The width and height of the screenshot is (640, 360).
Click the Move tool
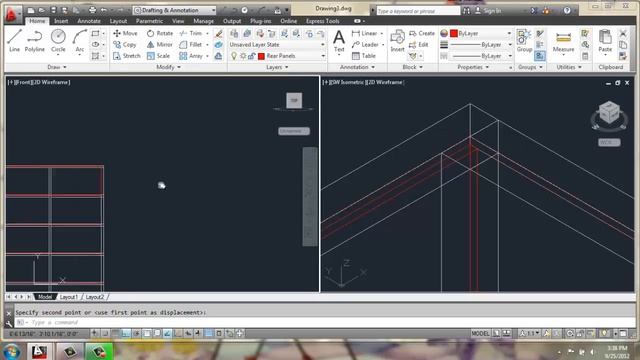click(x=125, y=33)
